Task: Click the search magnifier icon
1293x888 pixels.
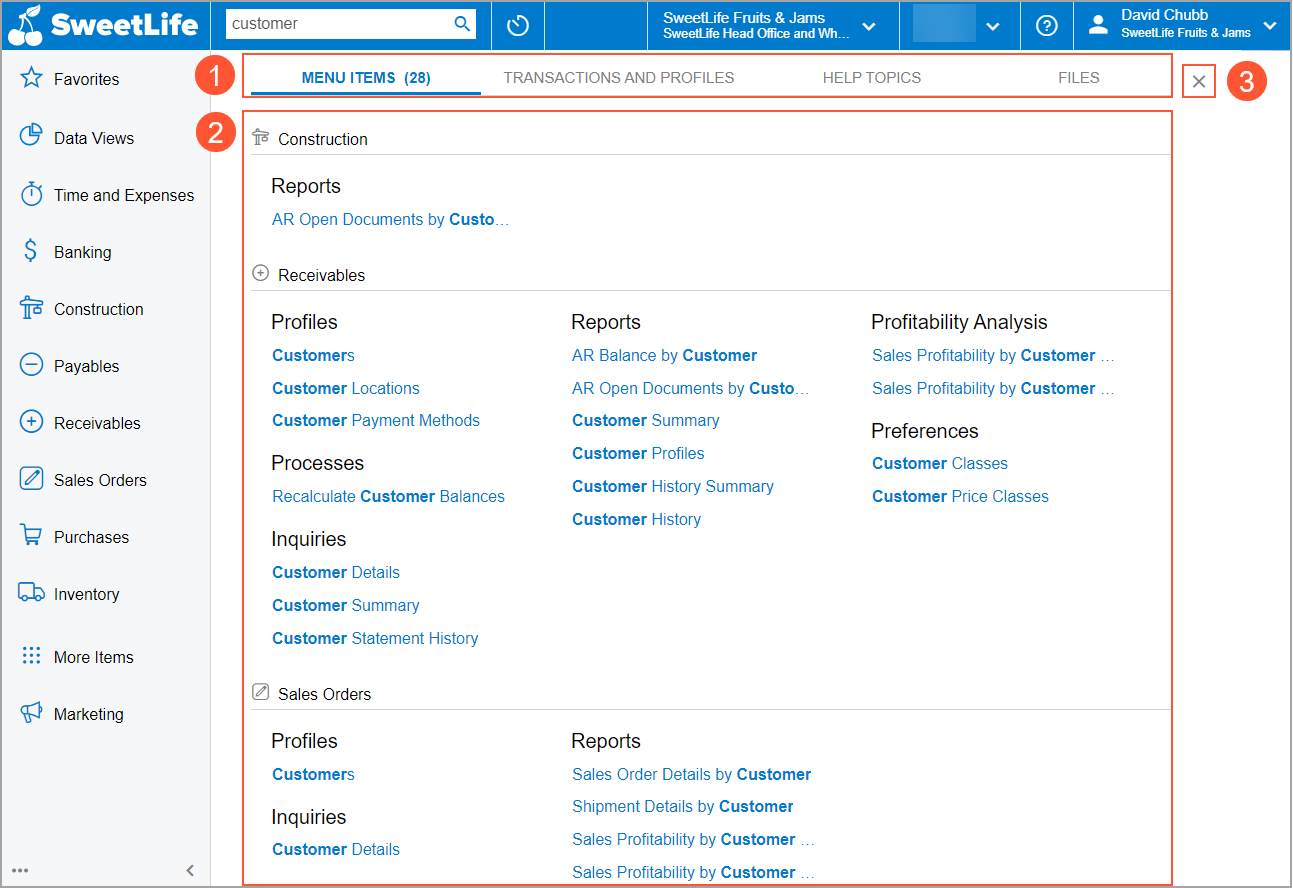Action: point(462,24)
